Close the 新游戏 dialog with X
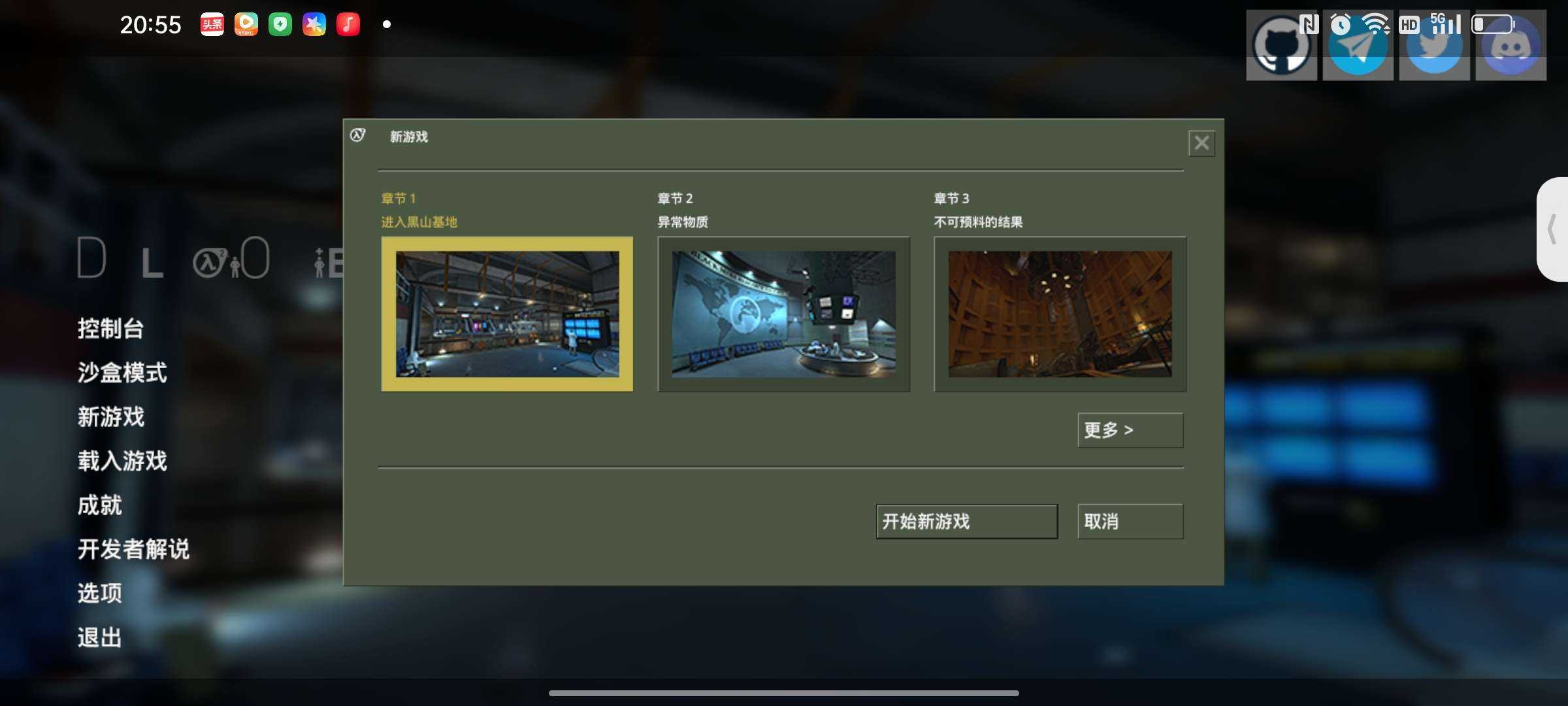Screen dimensions: 1568x706 coord(1201,143)
